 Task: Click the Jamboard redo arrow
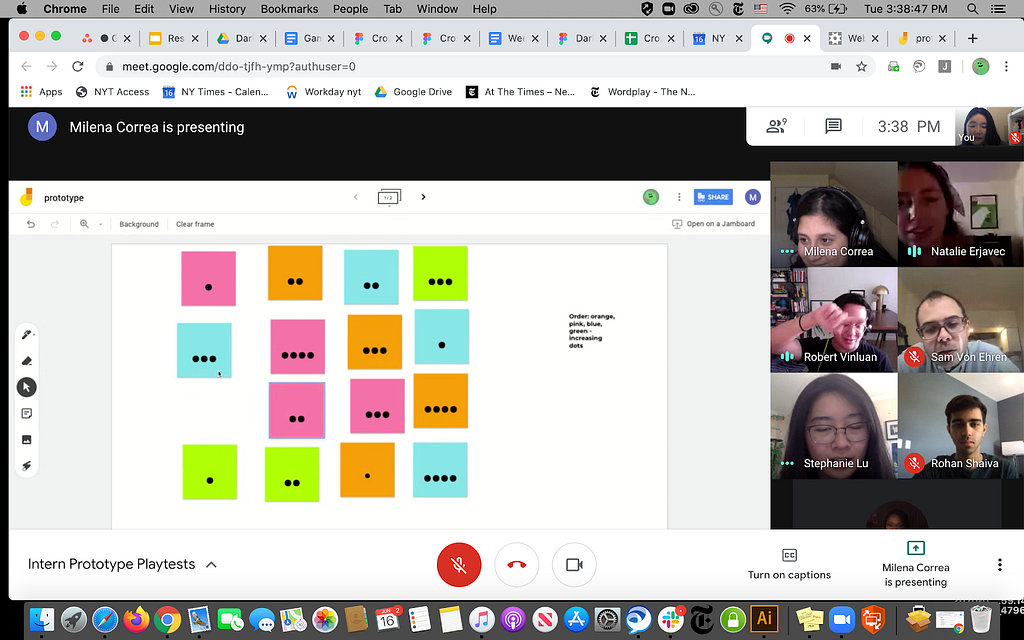click(55, 224)
